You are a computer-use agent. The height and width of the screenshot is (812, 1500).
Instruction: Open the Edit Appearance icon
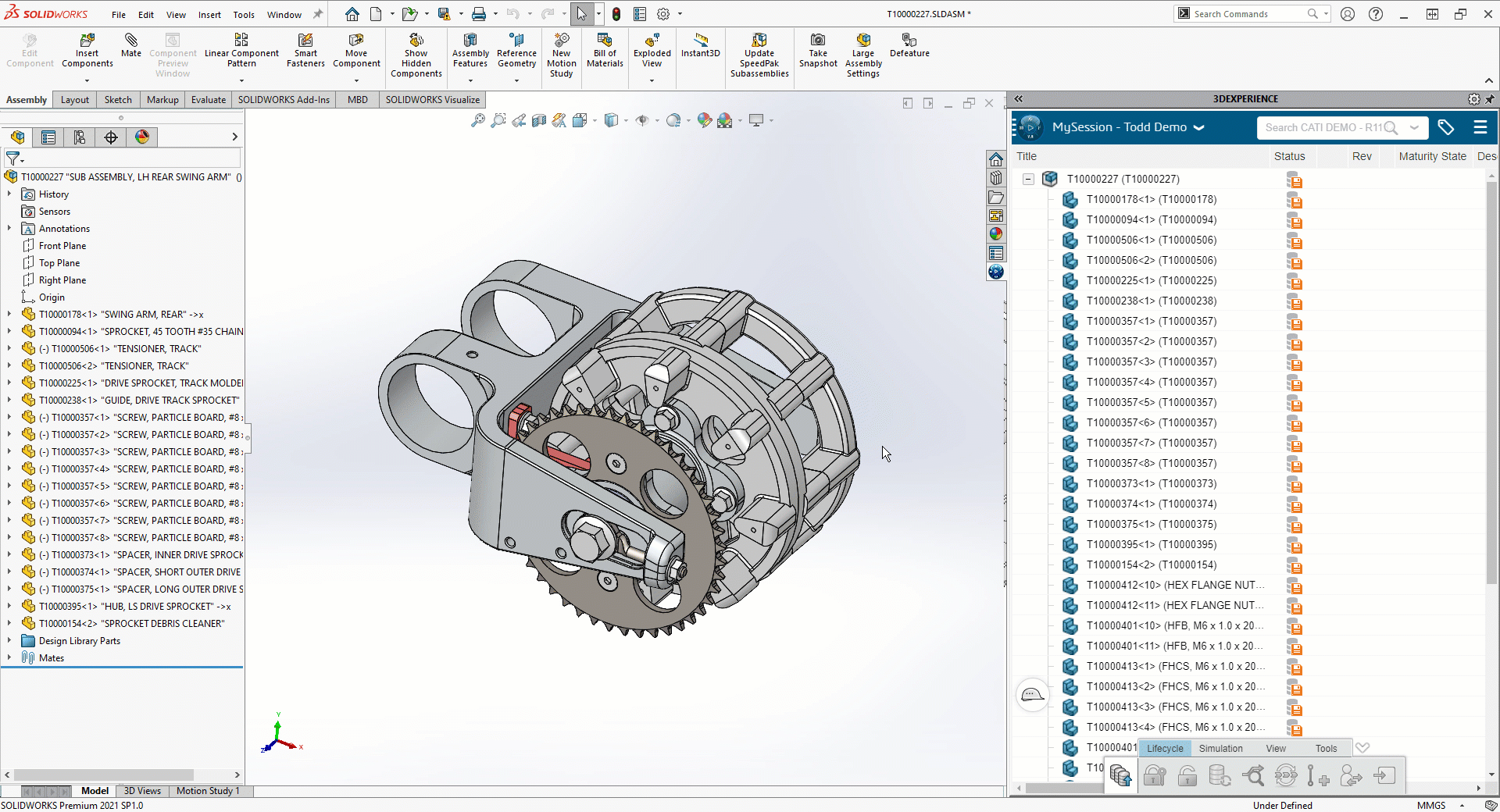(x=704, y=120)
